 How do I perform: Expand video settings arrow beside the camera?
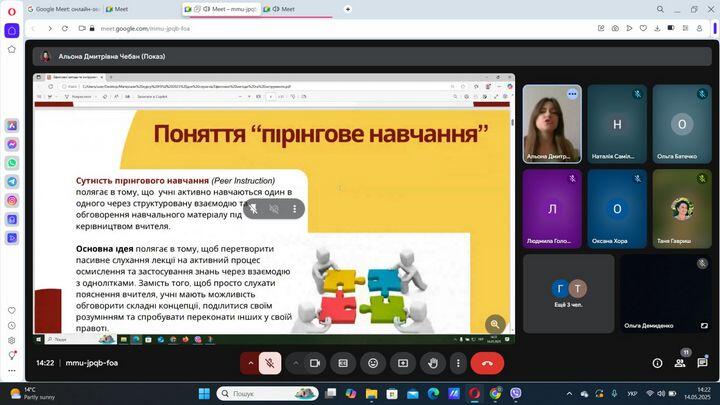click(x=296, y=363)
